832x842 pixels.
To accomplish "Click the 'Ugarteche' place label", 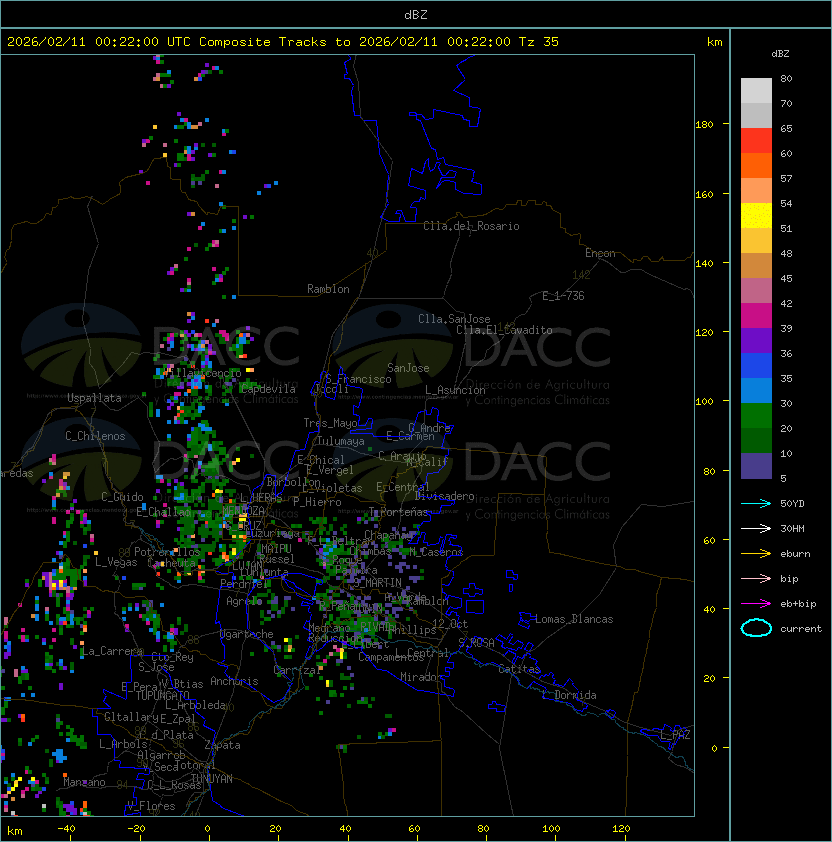I will (247, 634).
